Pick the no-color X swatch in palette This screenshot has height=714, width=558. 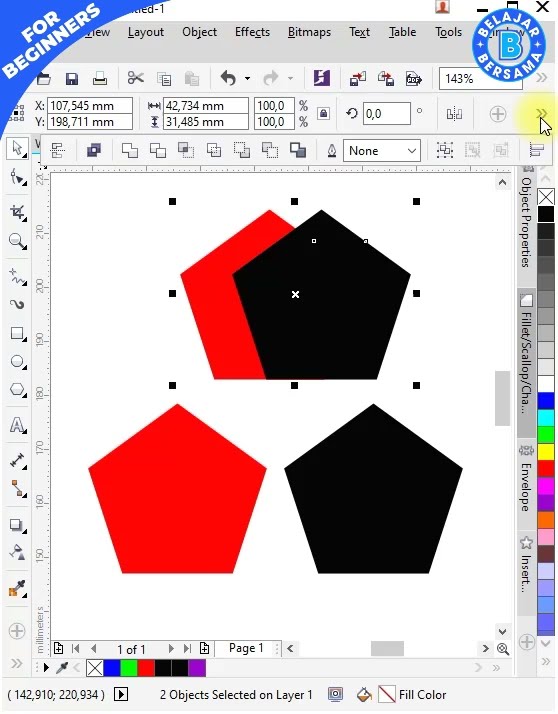[x=546, y=197]
